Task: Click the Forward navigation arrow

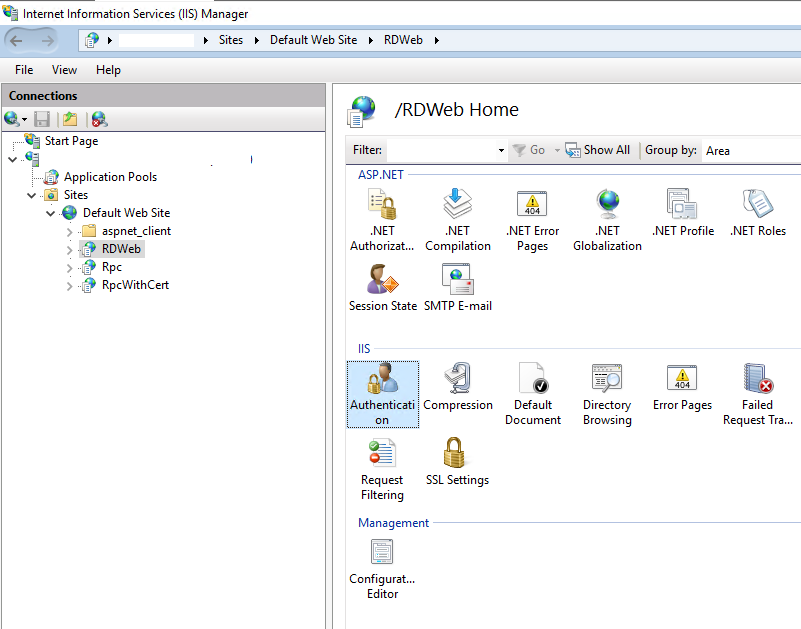Action: (x=47, y=40)
